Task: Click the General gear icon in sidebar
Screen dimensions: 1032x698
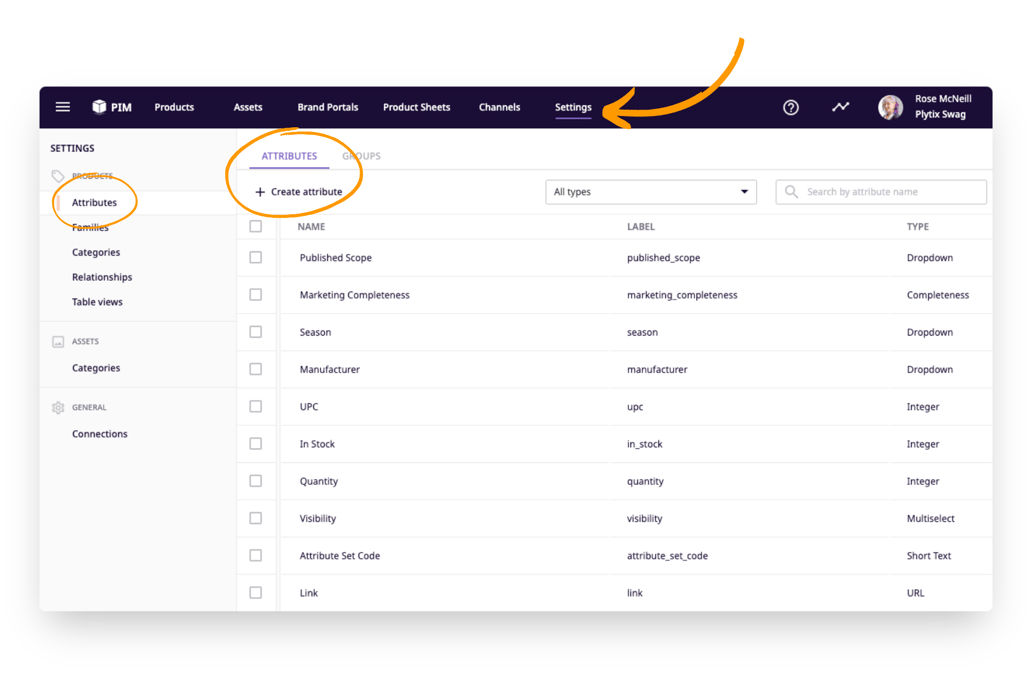Action: [57, 407]
